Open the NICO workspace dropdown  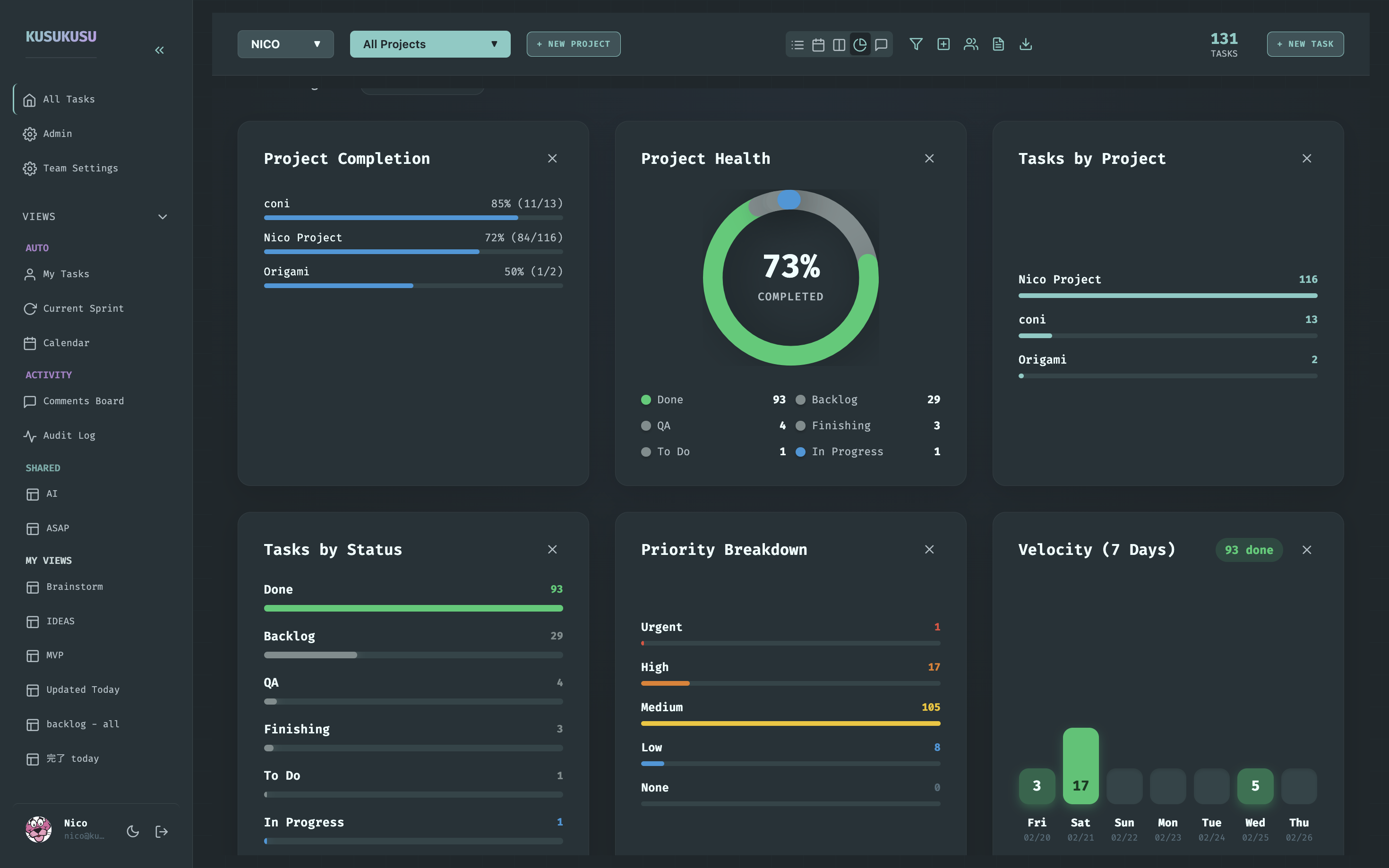point(285,43)
